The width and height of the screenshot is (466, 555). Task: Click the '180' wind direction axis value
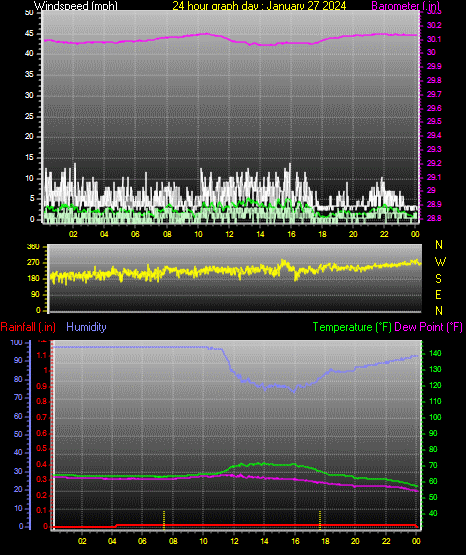(x=33, y=279)
